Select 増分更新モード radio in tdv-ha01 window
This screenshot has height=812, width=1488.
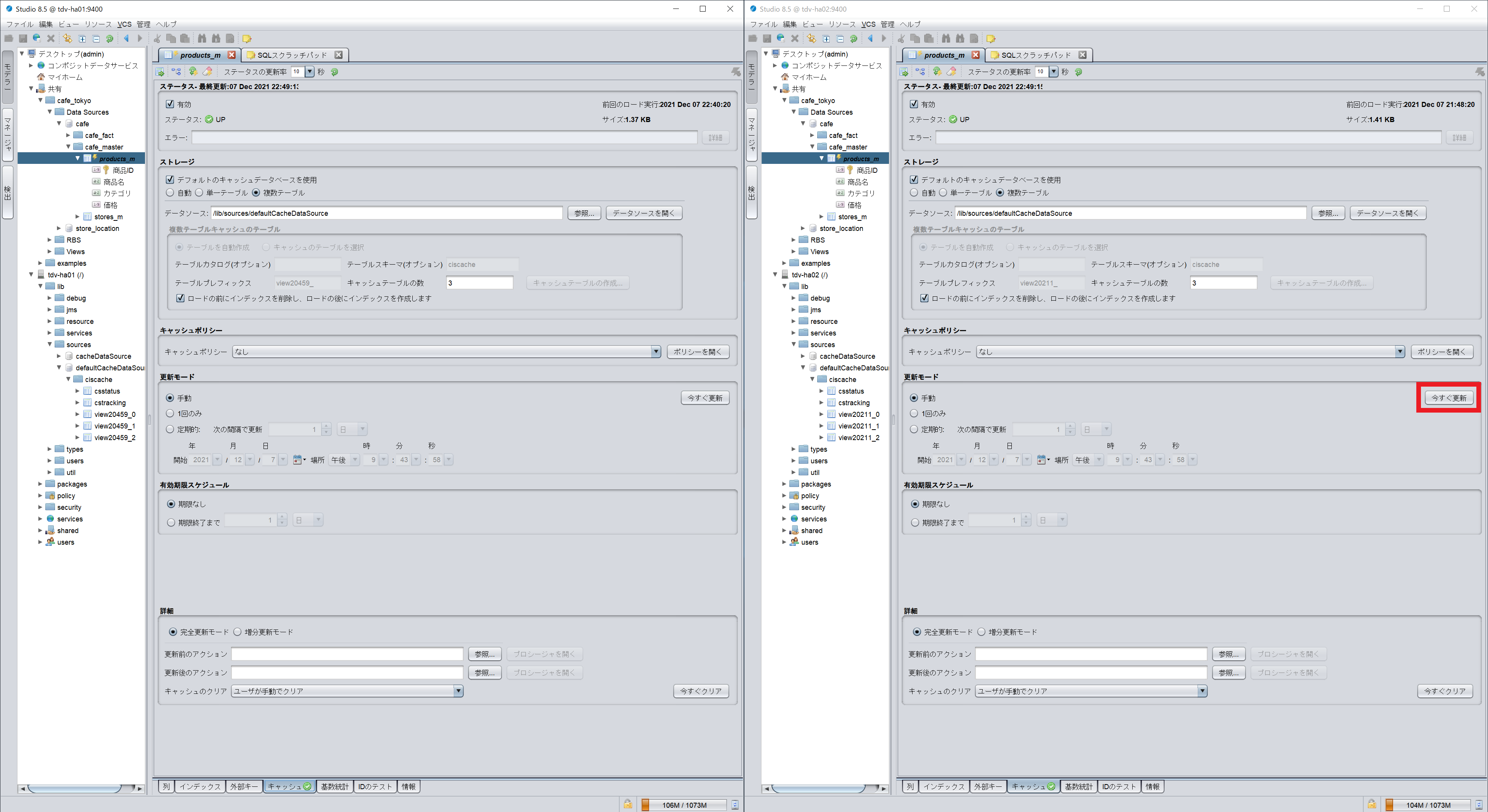click(238, 632)
